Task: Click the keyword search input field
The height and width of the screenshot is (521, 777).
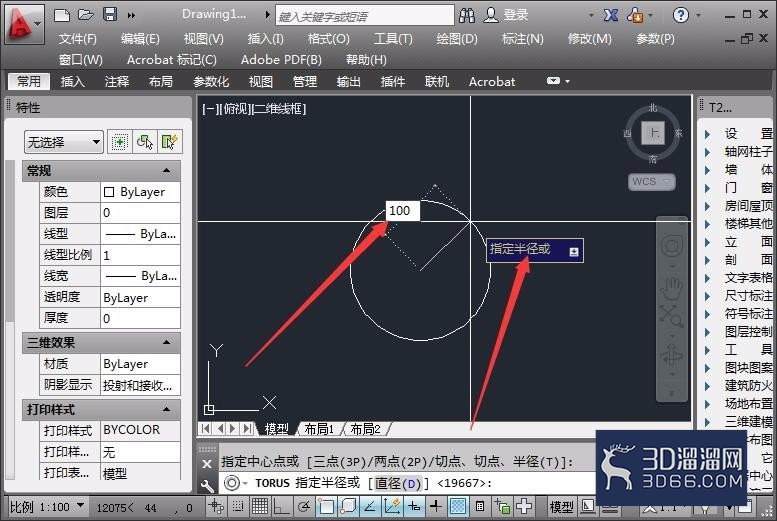Action: pyautogui.click(x=365, y=16)
